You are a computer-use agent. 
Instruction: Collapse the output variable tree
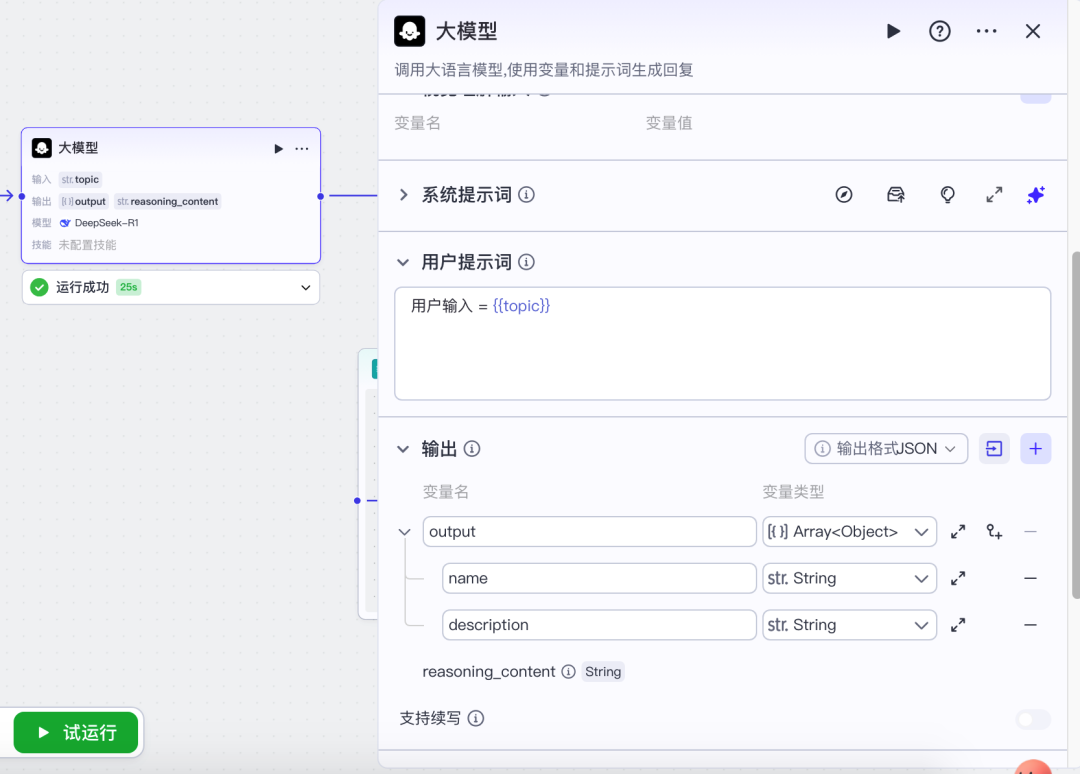point(404,532)
